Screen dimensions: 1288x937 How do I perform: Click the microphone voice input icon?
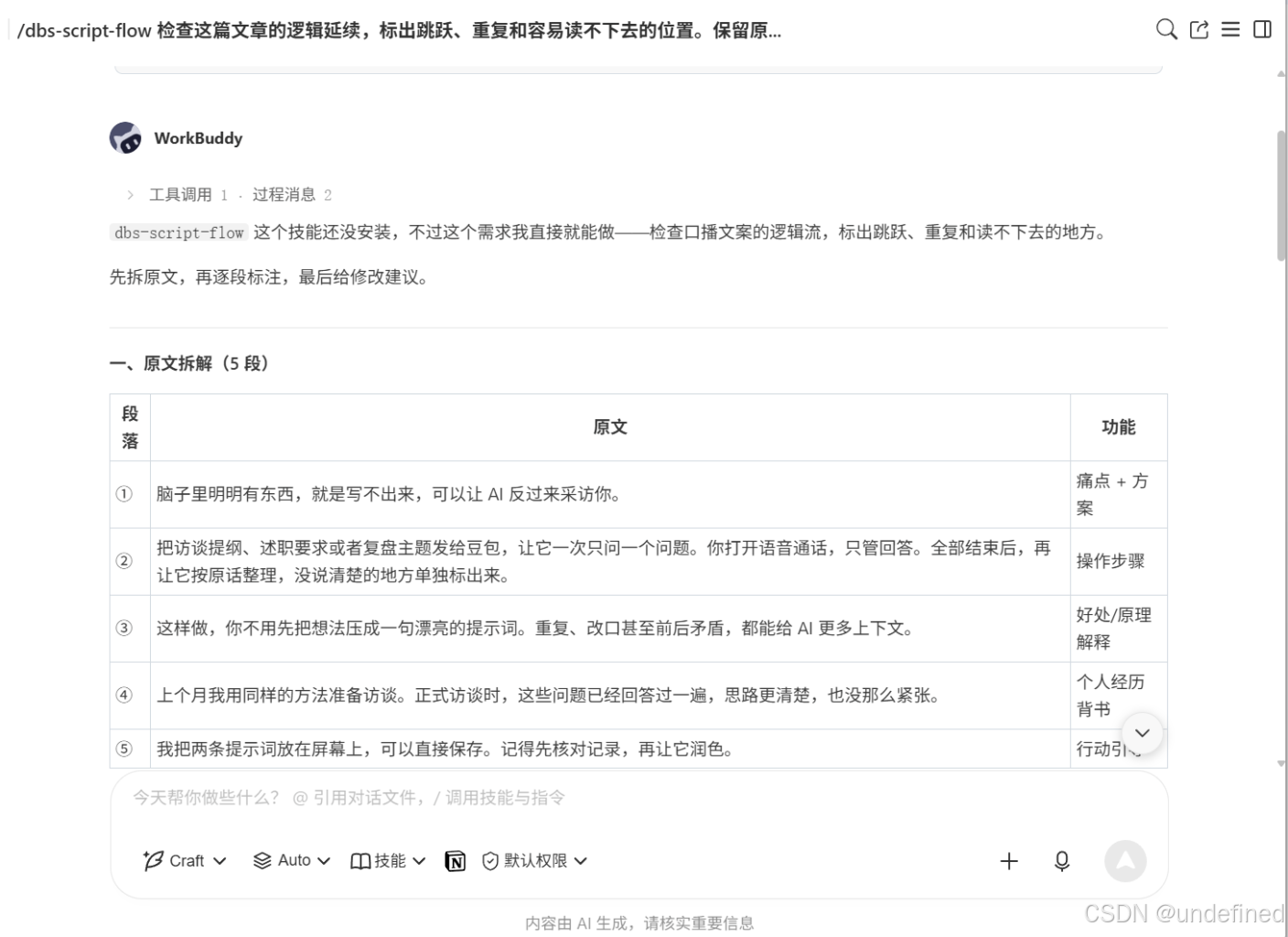[x=1062, y=861]
